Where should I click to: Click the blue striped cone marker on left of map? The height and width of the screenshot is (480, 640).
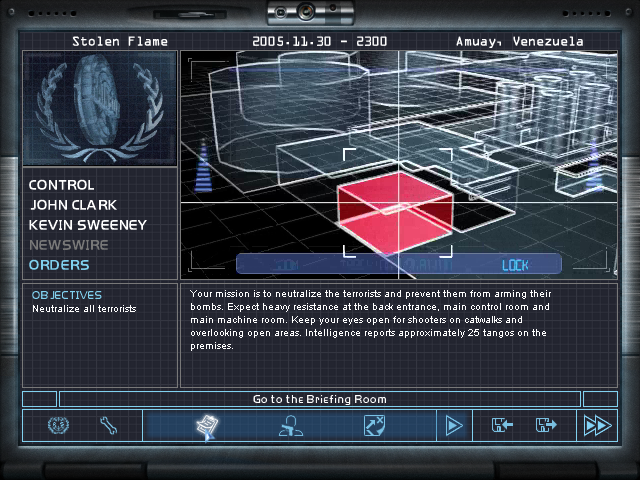point(203,167)
